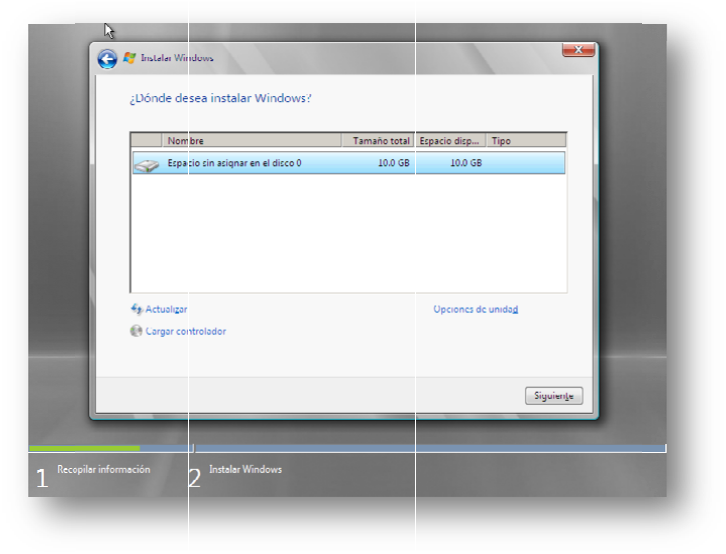Click the Cargar controlador disc icon

pyautogui.click(x=136, y=331)
